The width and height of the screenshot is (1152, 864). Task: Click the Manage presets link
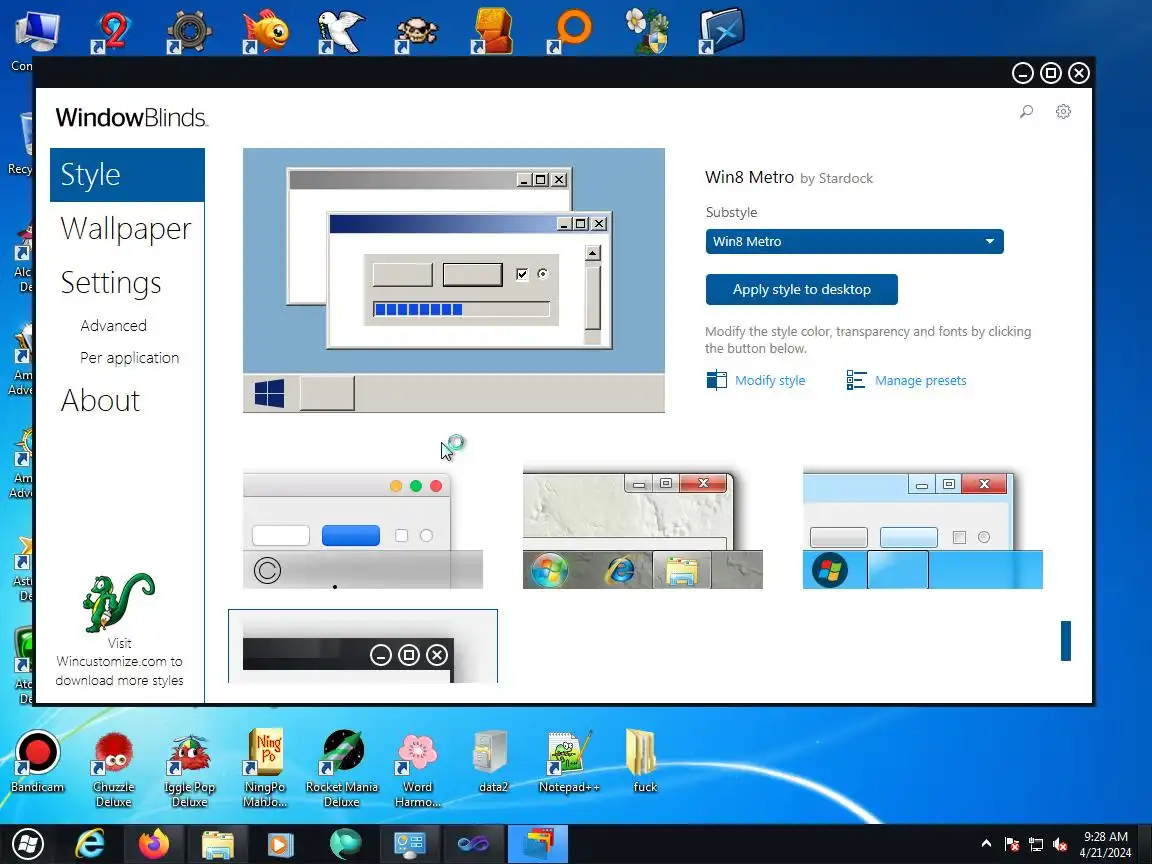pos(921,381)
